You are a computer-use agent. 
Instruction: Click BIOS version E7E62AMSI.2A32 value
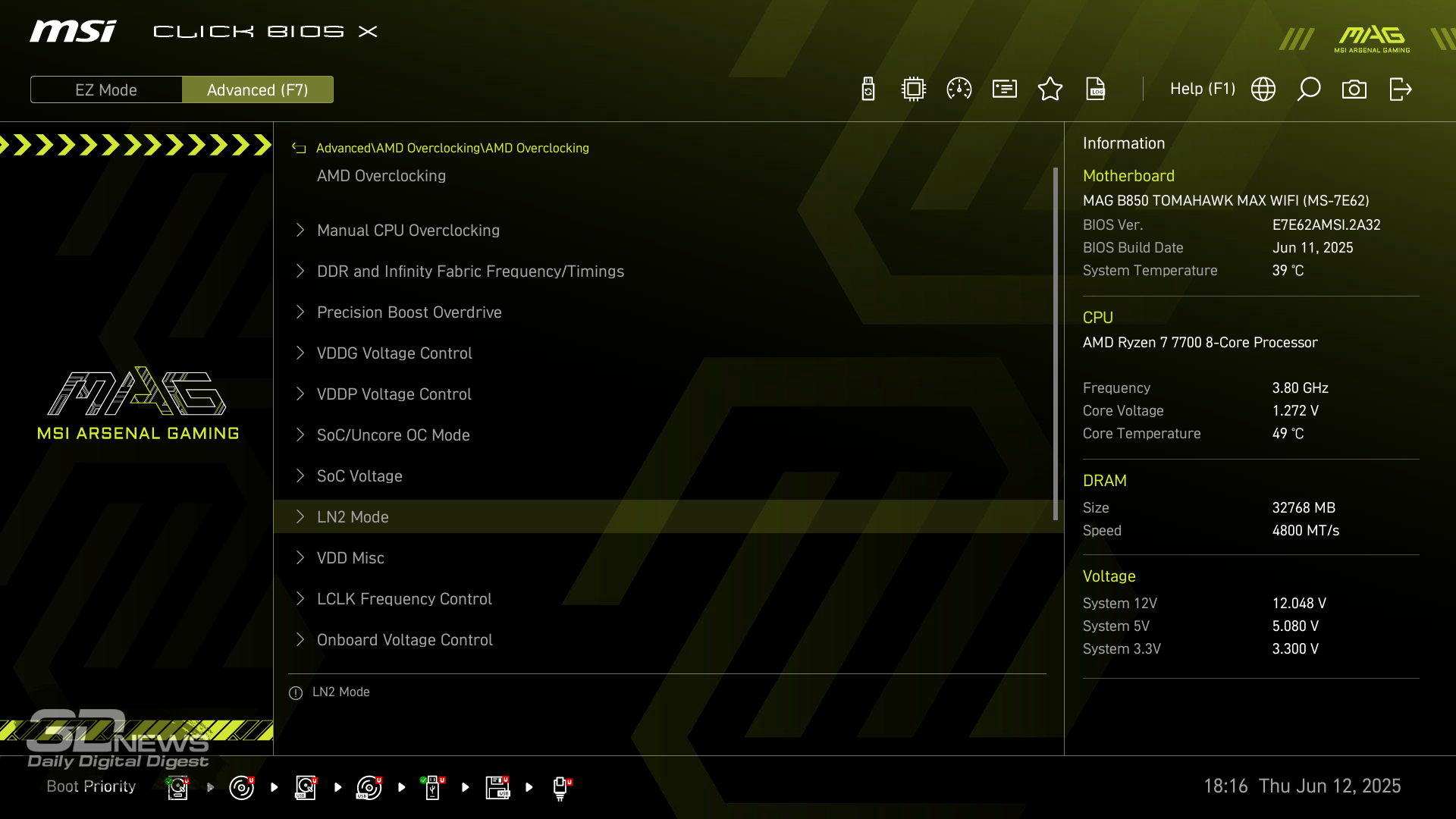(x=1326, y=225)
